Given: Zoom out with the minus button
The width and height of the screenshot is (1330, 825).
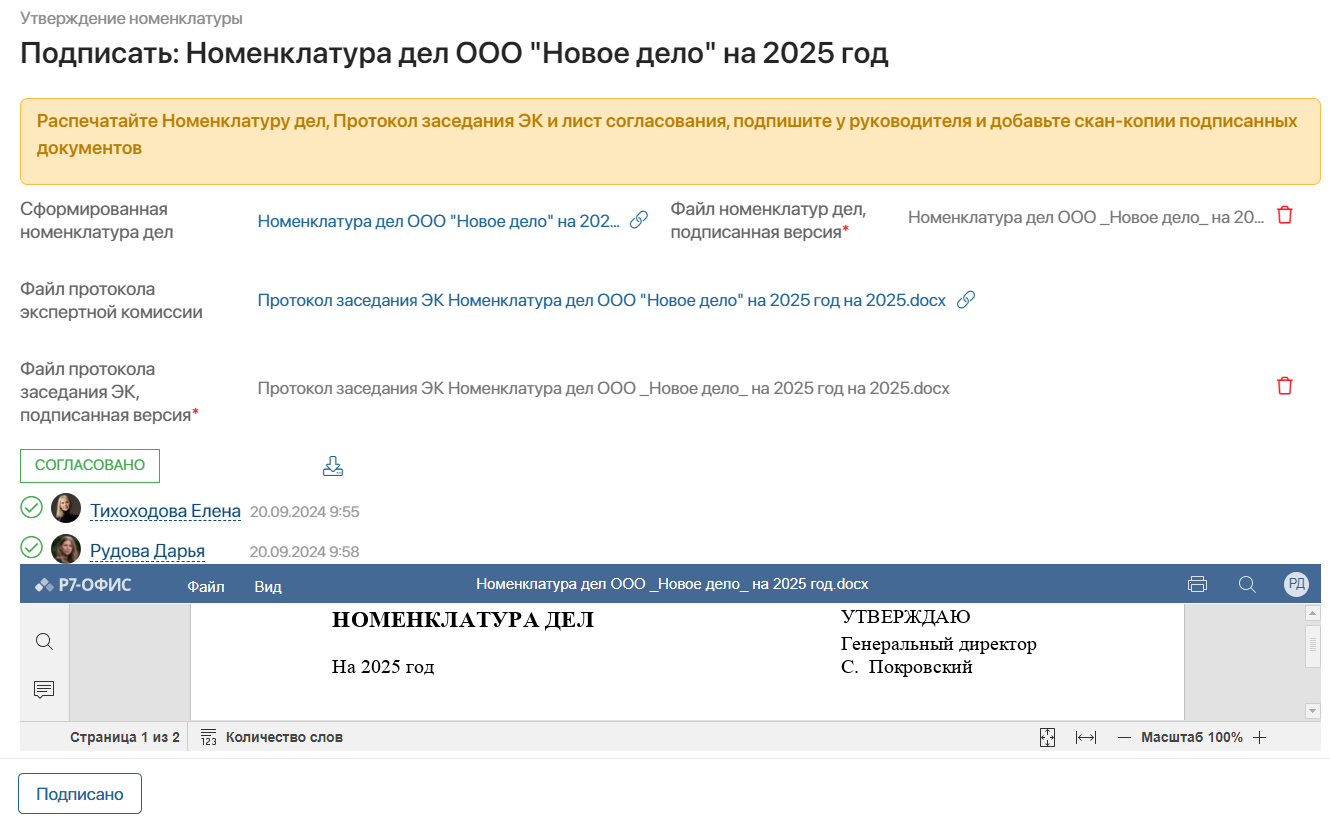Looking at the screenshot, I should point(1124,738).
